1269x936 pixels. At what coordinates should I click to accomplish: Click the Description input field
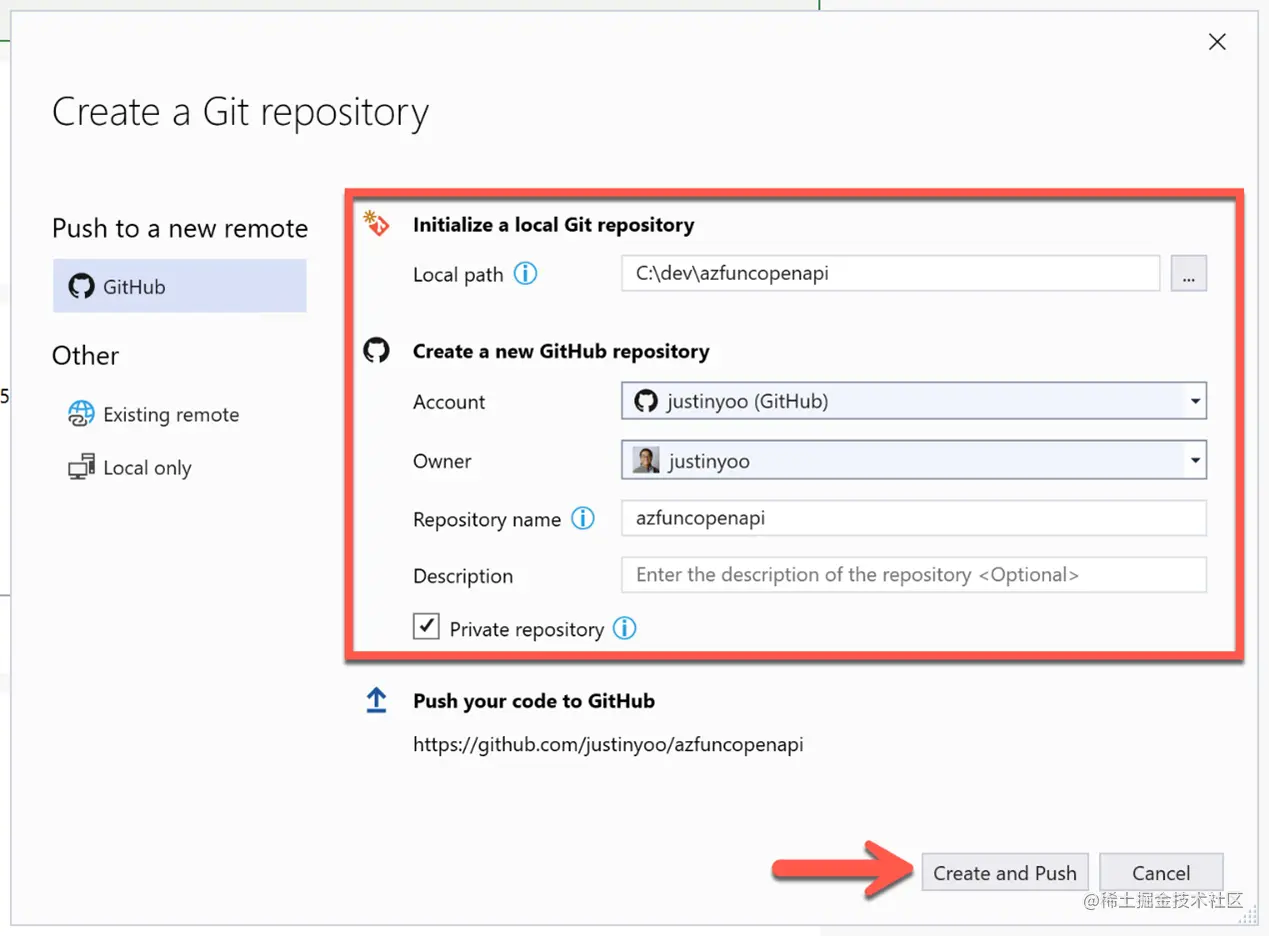(x=914, y=575)
